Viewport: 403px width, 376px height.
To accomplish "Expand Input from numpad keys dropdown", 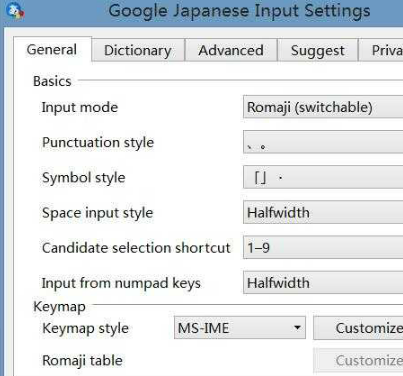I will 323,283.
